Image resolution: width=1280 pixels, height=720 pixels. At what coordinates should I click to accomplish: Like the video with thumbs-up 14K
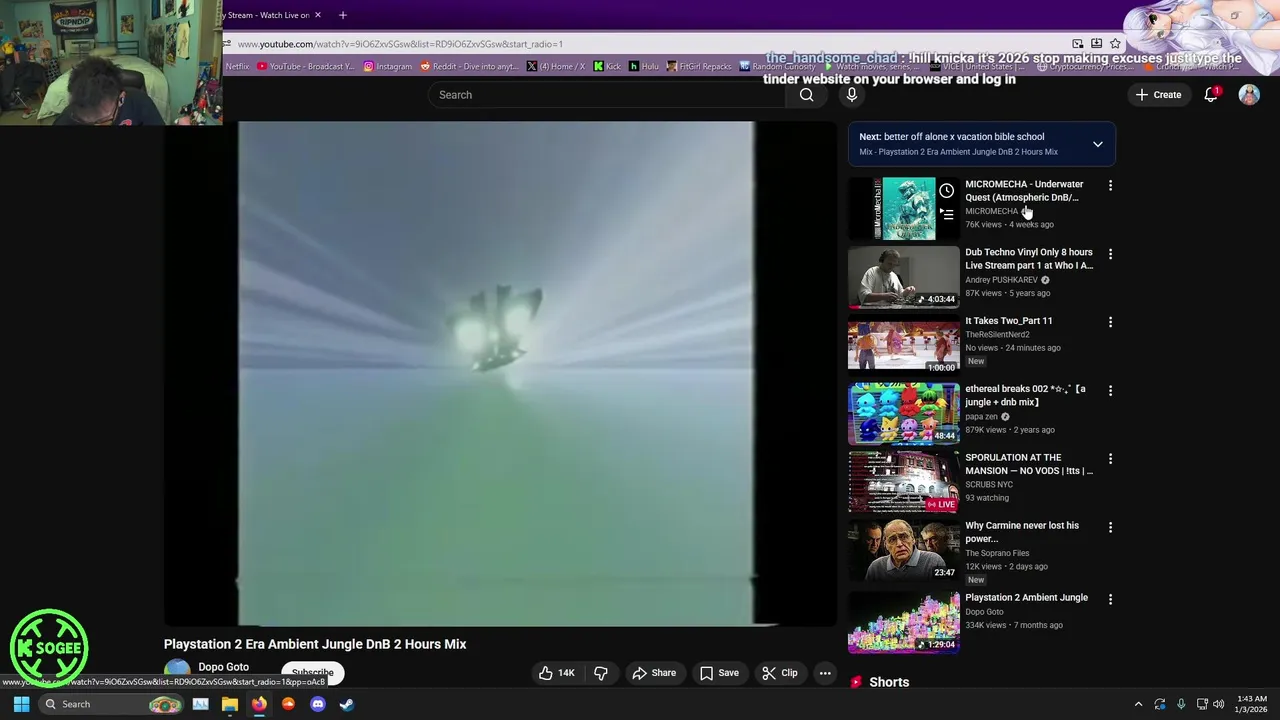point(557,673)
